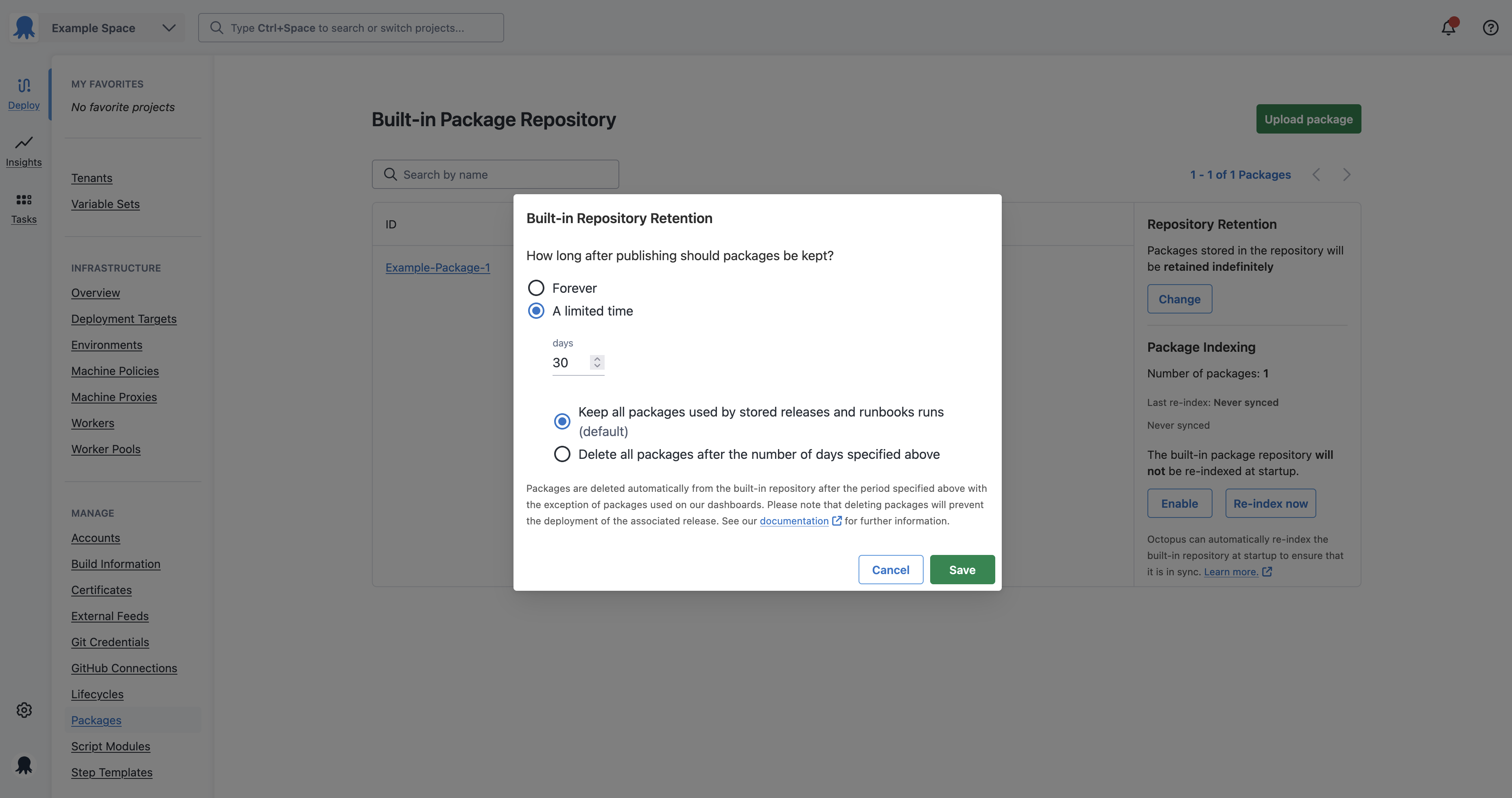The height and width of the screenshot is (798, 1512).
Task: Open Script Modules from the Manage menu
Action: pos(110,746)
